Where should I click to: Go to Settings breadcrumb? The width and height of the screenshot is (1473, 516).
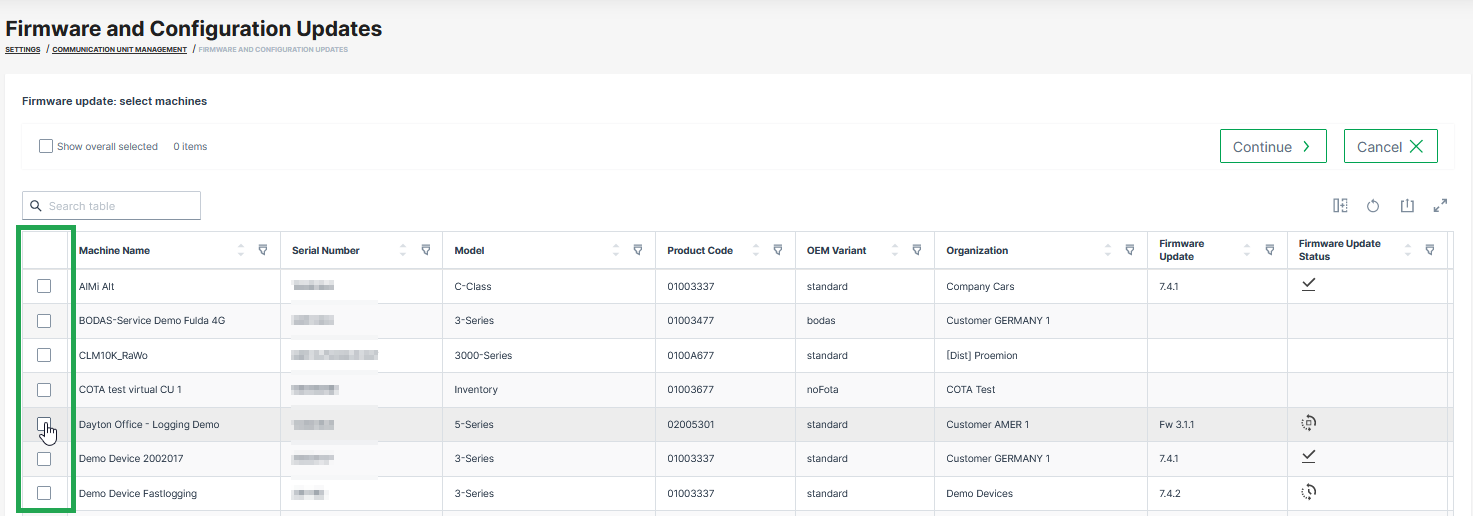click(x=23, y=49)
